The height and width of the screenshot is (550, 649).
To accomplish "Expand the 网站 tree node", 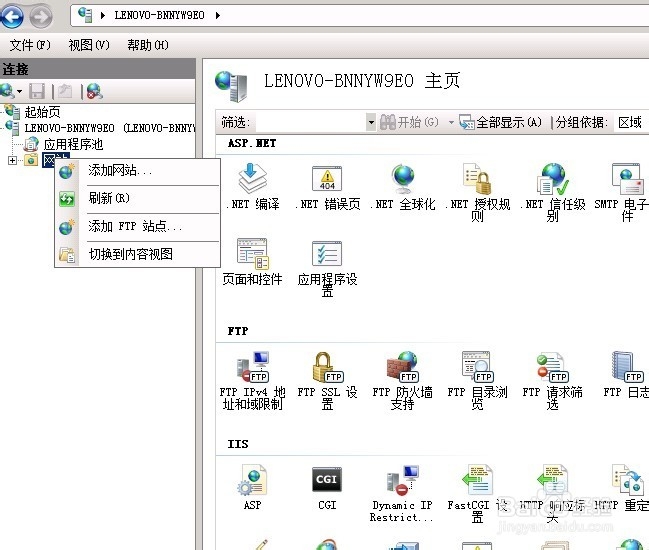I will click(x=12, y=160).
